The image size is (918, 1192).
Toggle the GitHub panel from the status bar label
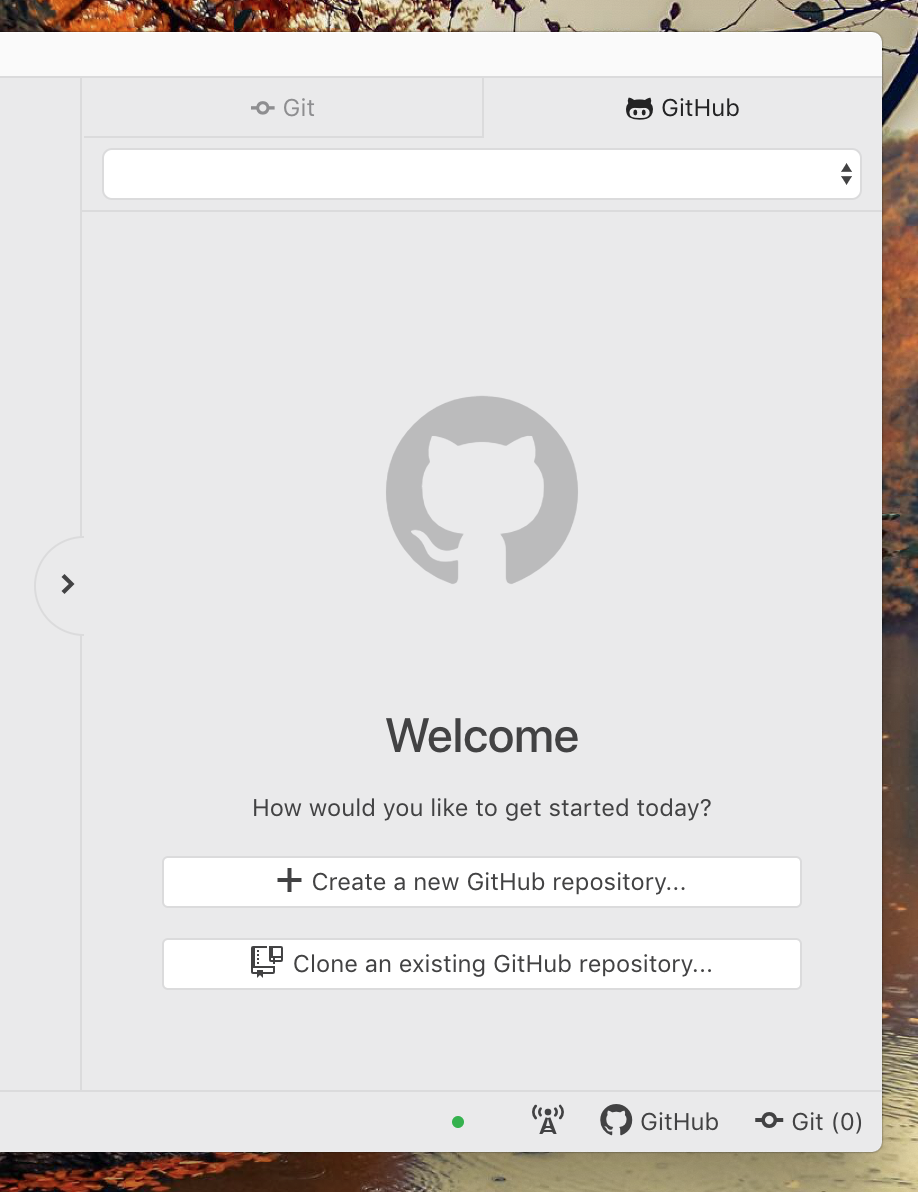(x=679, y=1122)
